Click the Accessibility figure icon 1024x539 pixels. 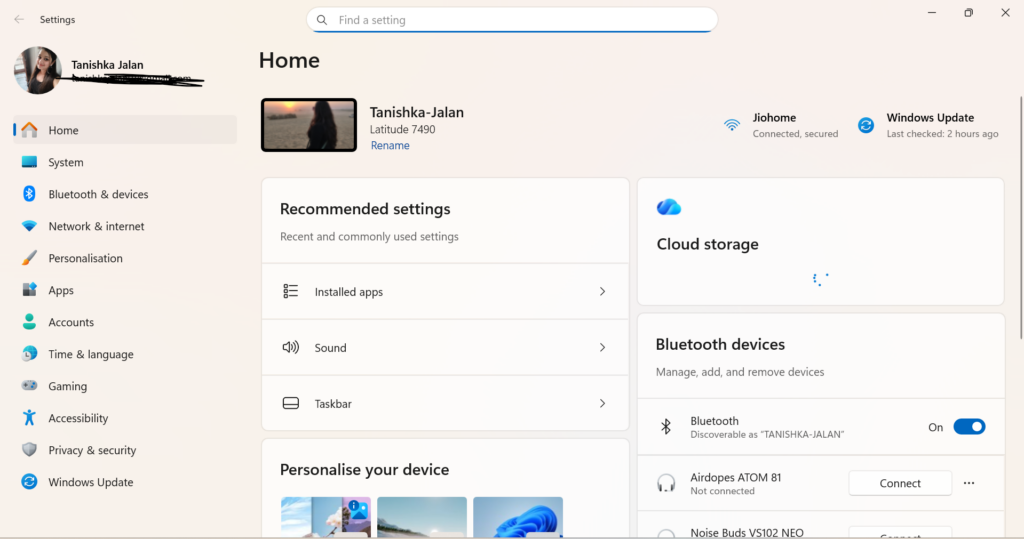(29, 417)
